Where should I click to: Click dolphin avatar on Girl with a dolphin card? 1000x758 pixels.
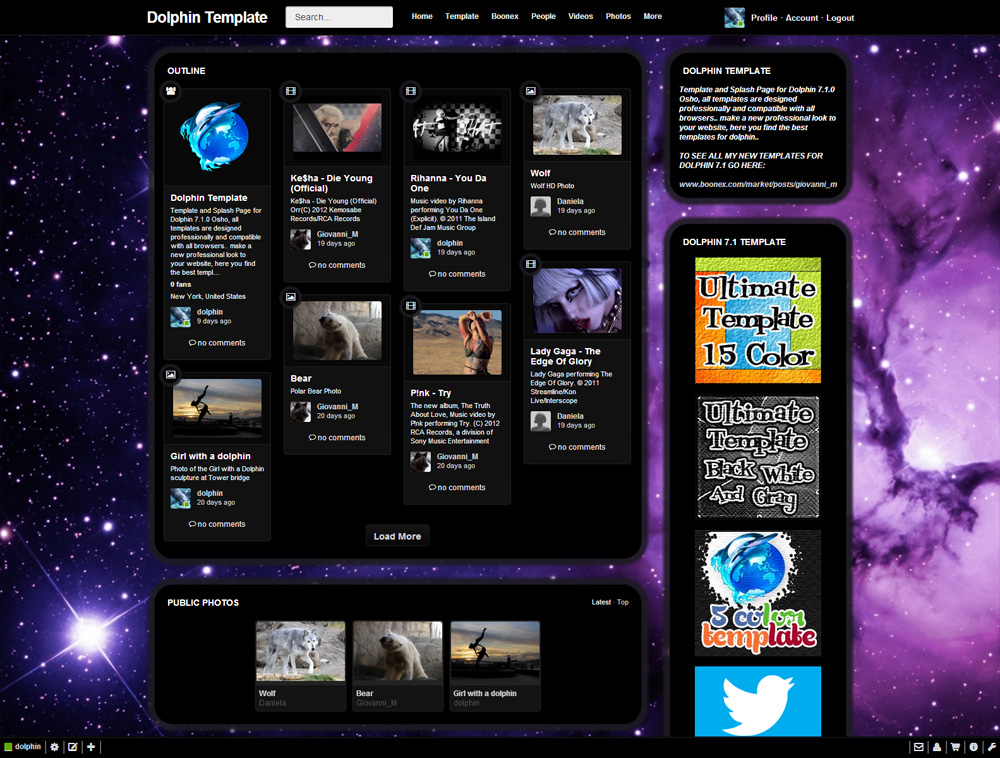180,498
